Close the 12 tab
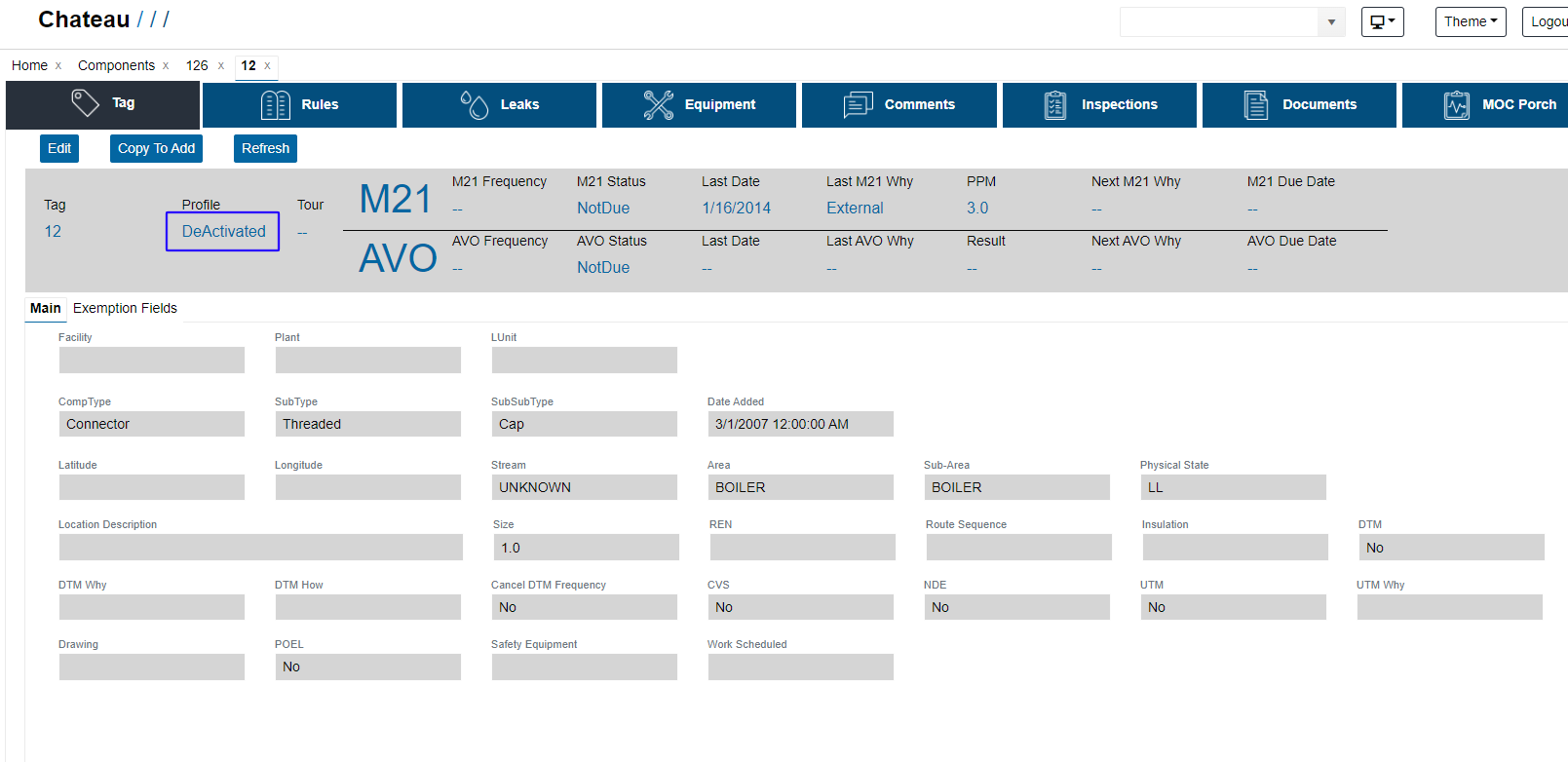This screenshot has height=762, width=1568. point(267,66)
